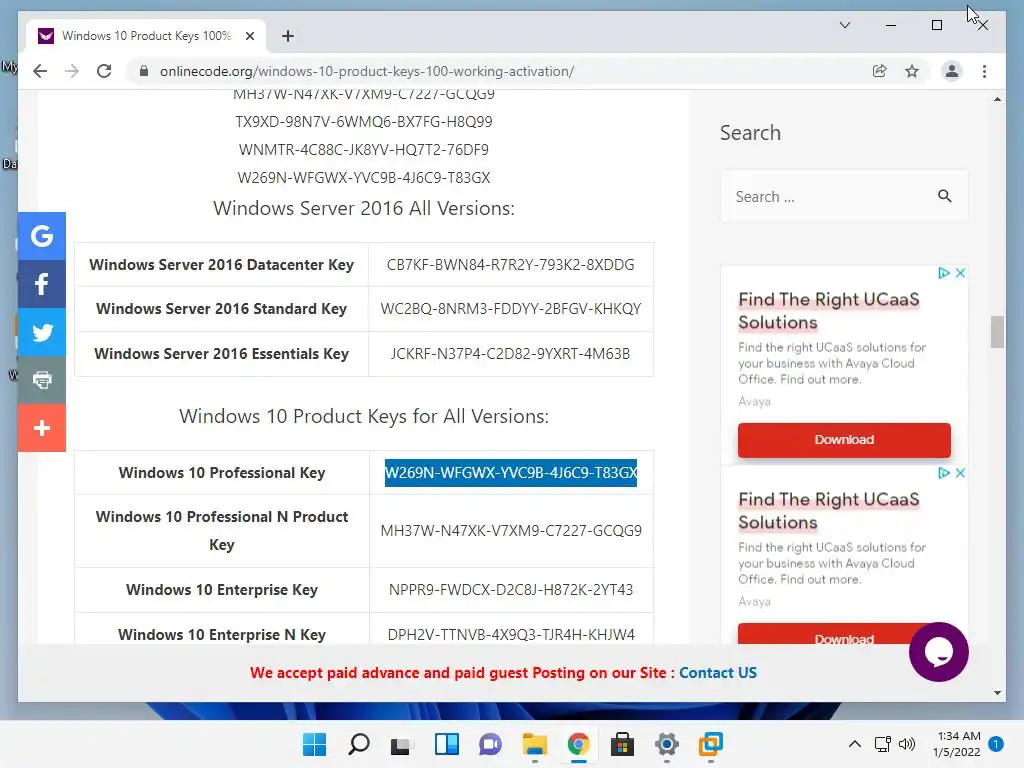This screenshot has width=1024, height=768.
Task: Open the Chrome profile avatar icon
Action: click(952, 71)
